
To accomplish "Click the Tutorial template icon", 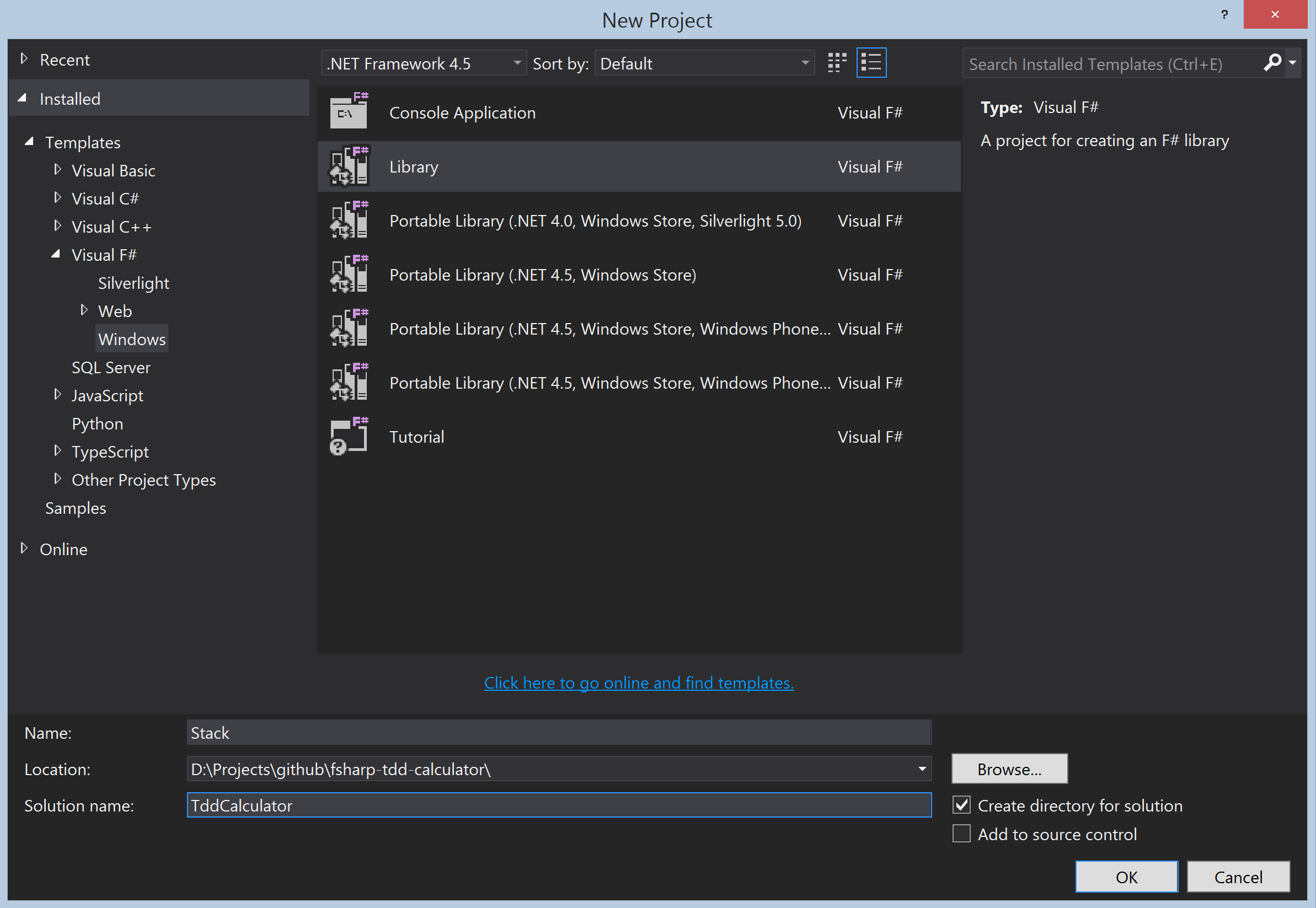I will point(349,436).
